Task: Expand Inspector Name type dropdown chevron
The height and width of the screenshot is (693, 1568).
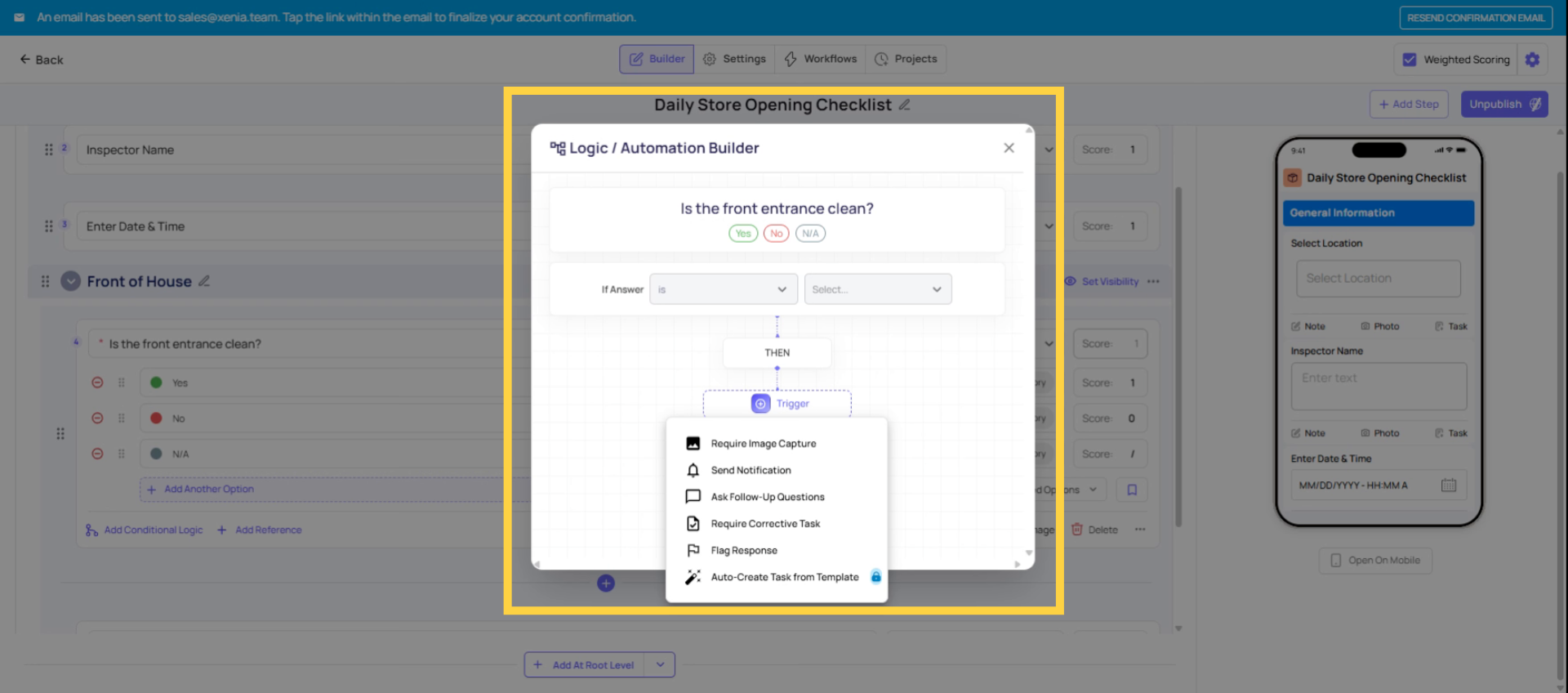Action: coord(1049,150)
